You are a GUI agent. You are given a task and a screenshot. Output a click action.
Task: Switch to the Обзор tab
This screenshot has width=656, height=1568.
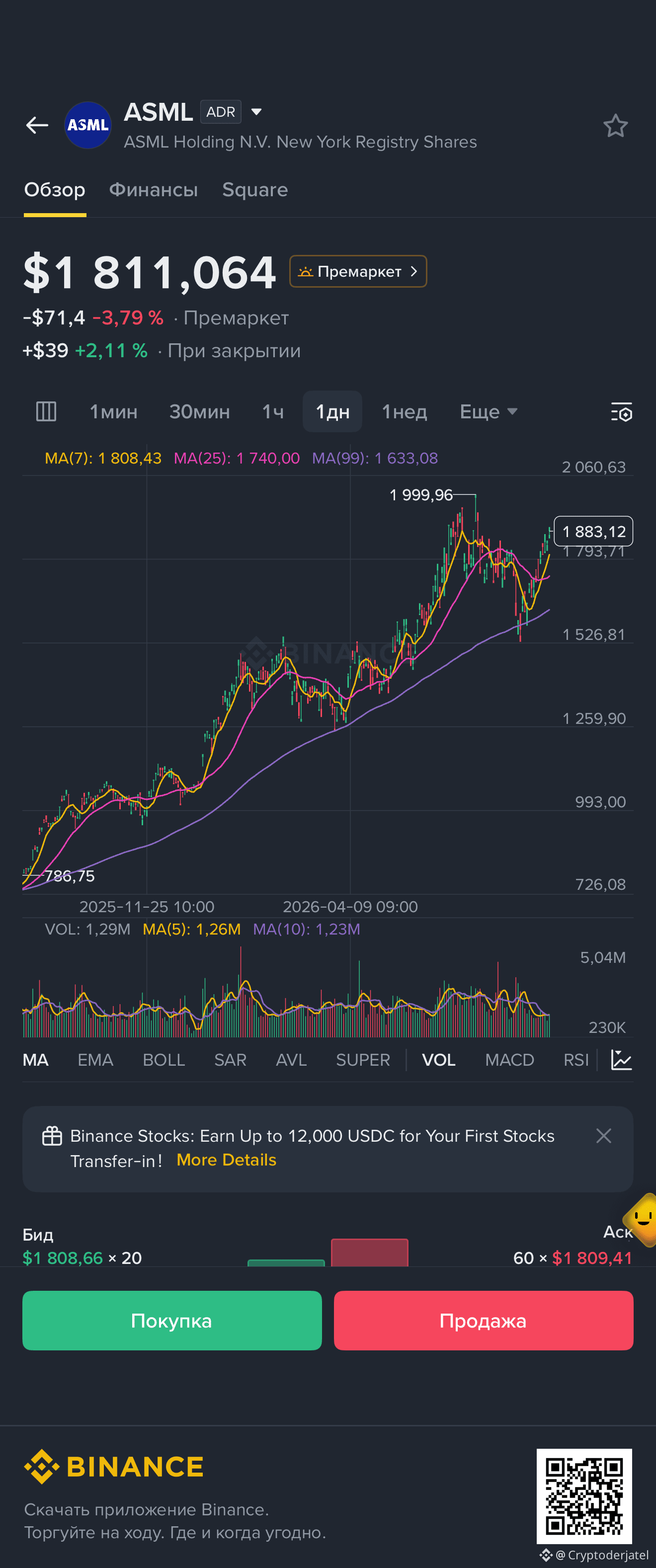coord(55,190)
